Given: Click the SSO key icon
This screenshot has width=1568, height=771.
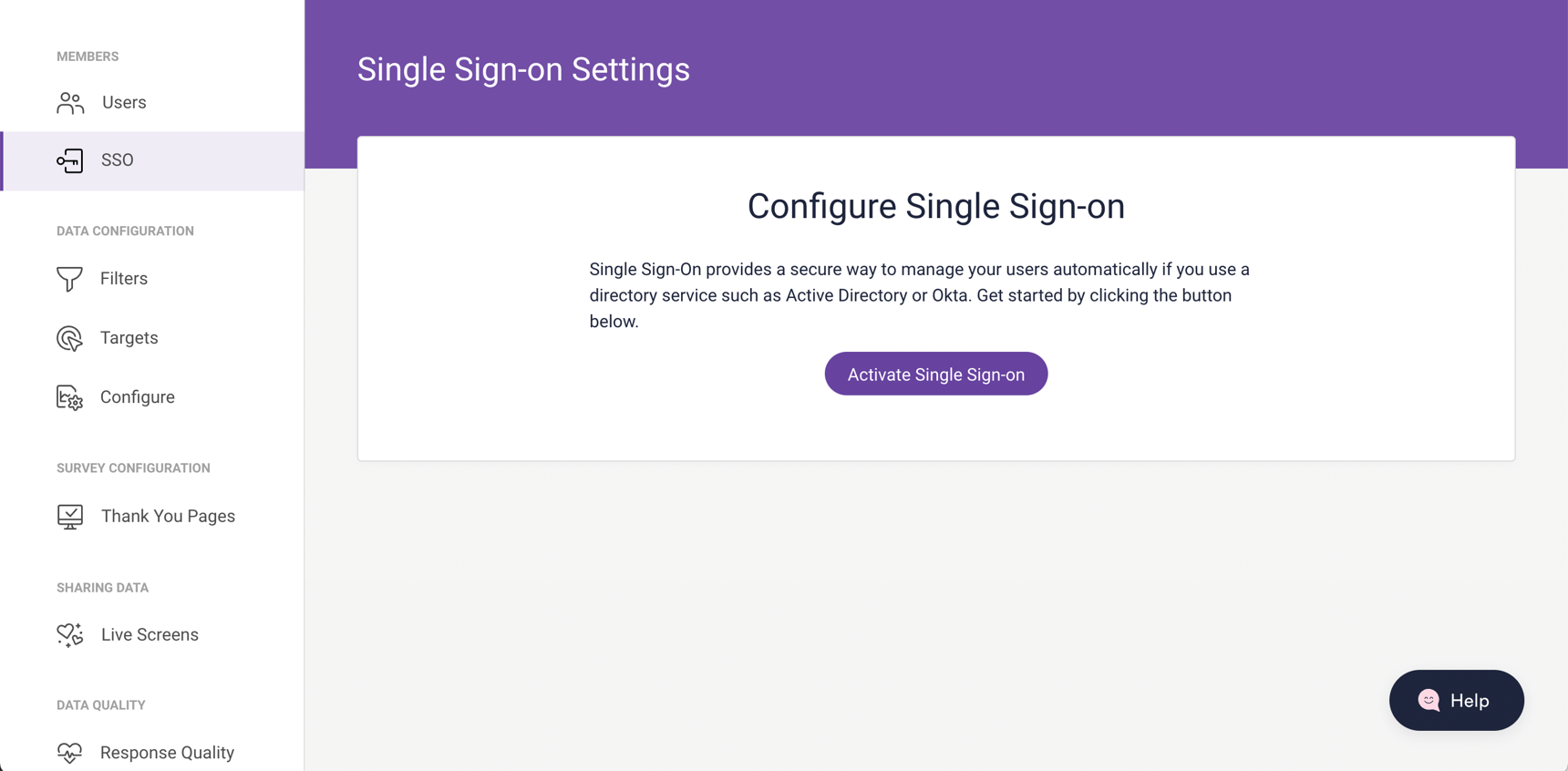Looking at the screenshot, I should [x=69, y=160].
